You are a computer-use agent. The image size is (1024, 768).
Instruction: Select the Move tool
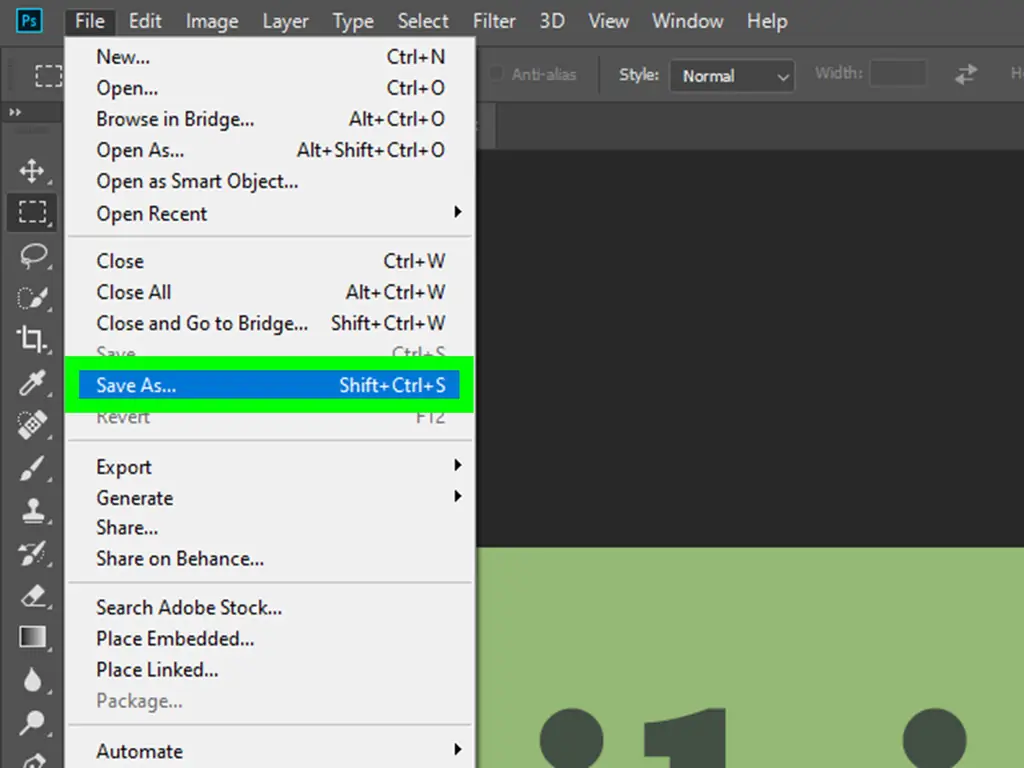31,171
